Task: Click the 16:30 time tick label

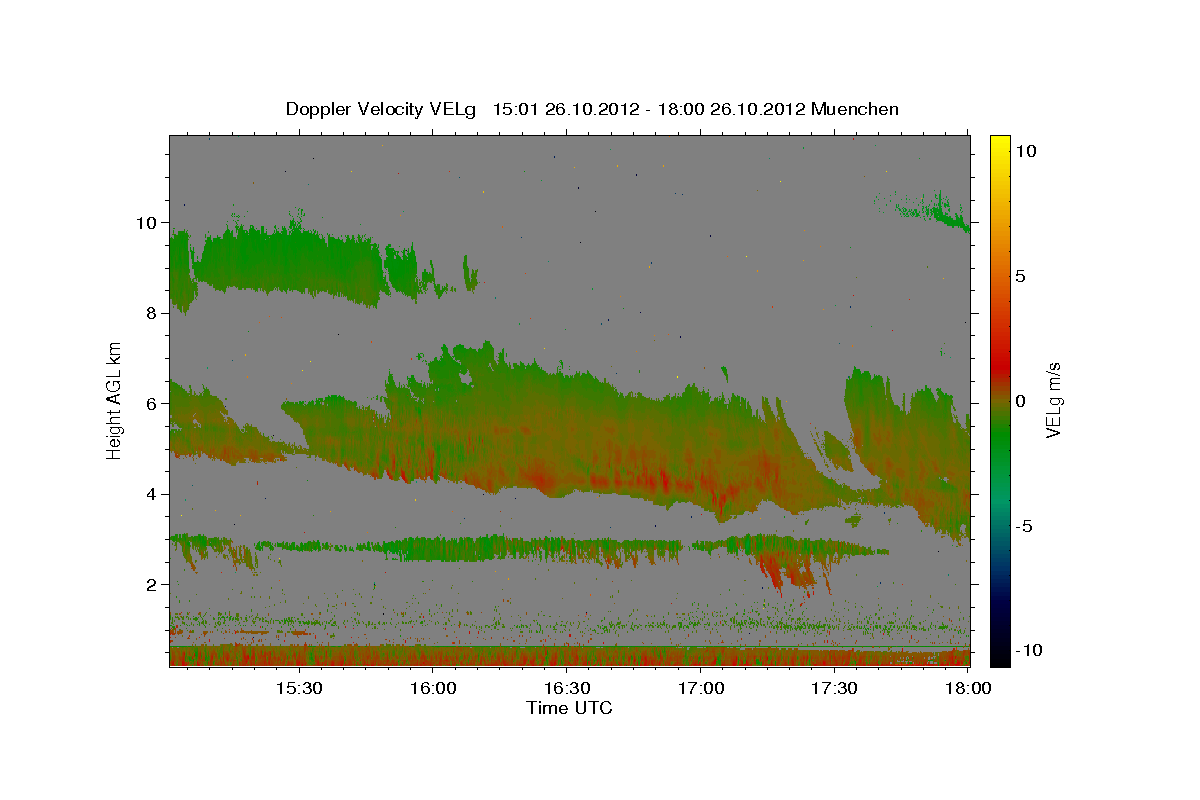Action: (566, 689)
